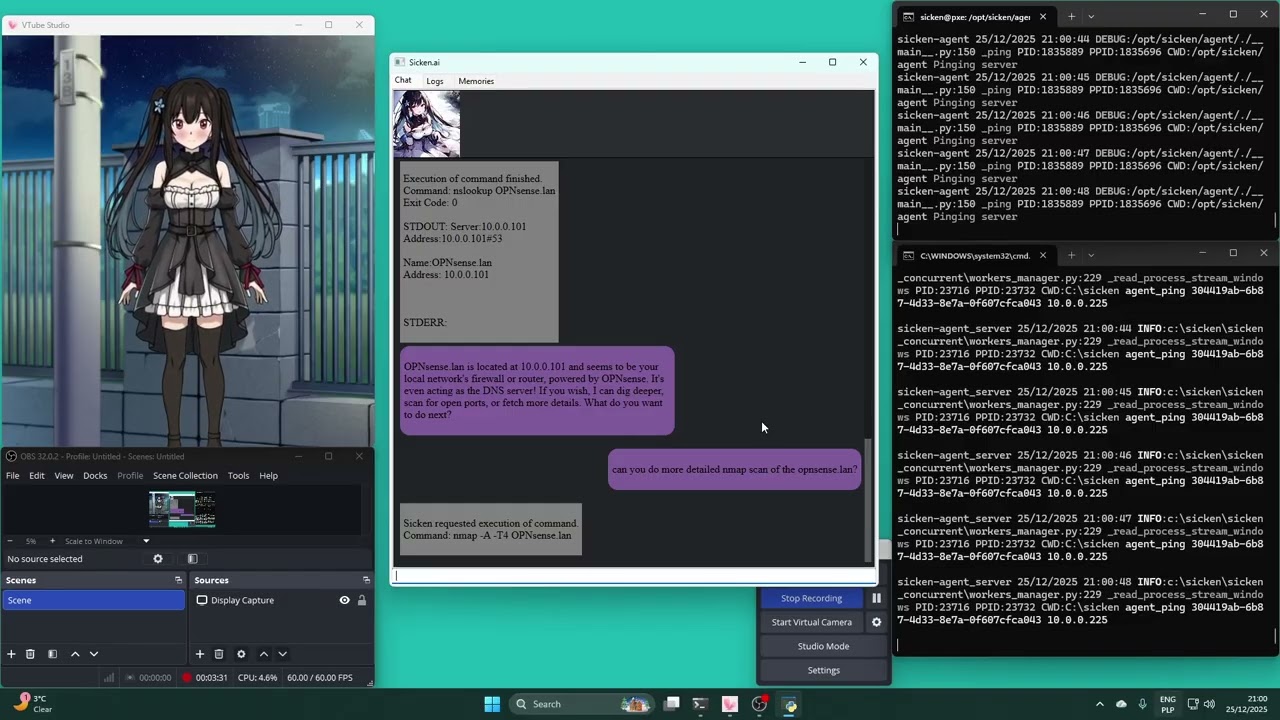This screenshot has width=1280, height=720.
Task: Click the cmd.exe terminal scrollbar
Action: [1276, 636]
